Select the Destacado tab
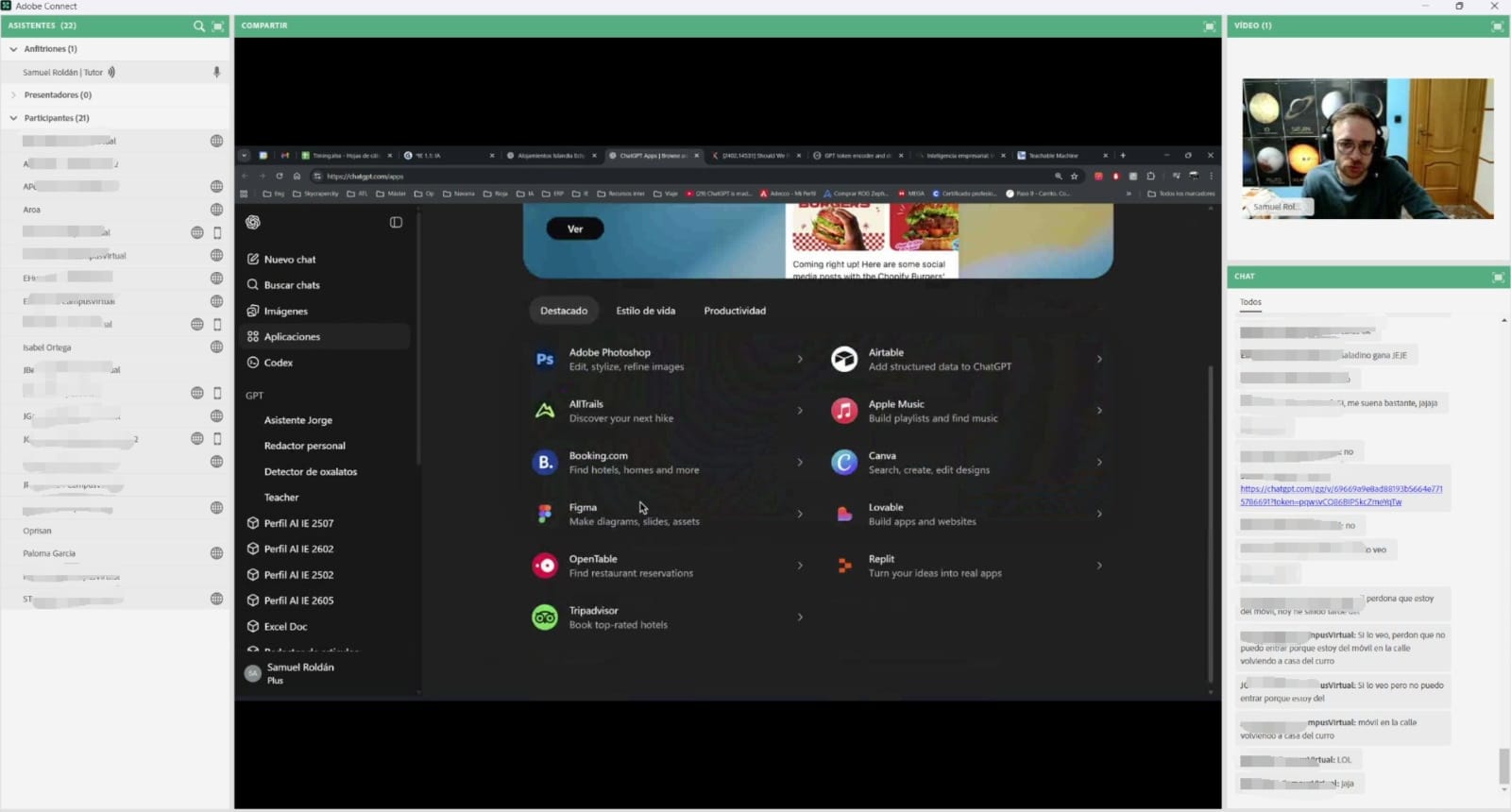Image resolution: width=1511 pixels, height=812 pixels. pos(564,311)
